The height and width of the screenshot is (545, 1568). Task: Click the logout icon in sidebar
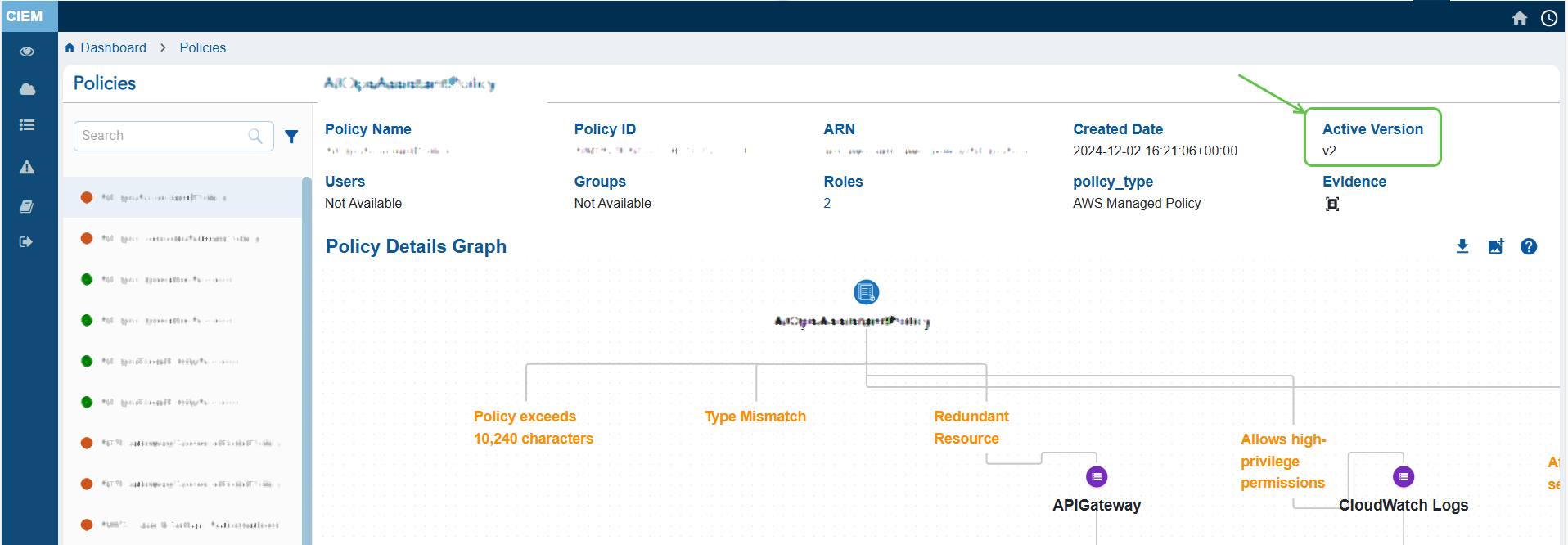[27, 242]
